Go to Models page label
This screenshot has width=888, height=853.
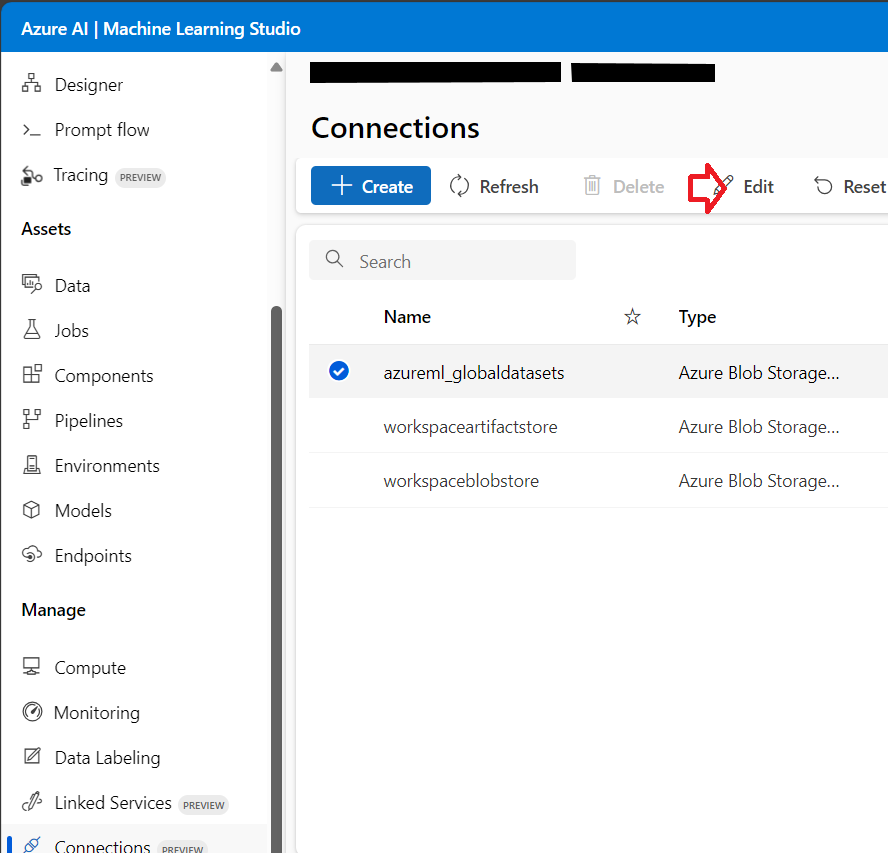coord(83,511)
